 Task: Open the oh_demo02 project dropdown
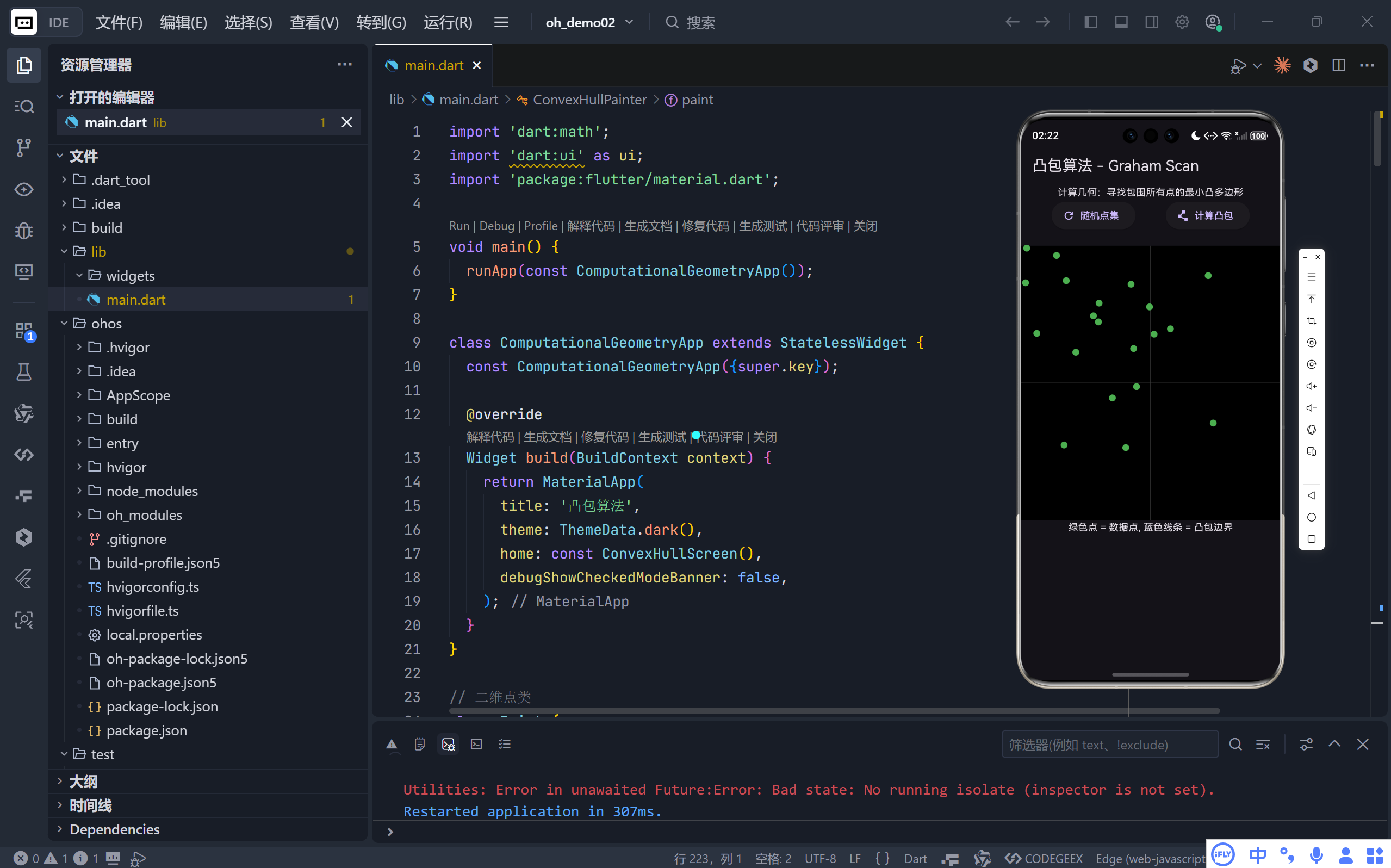click(589, 22)
